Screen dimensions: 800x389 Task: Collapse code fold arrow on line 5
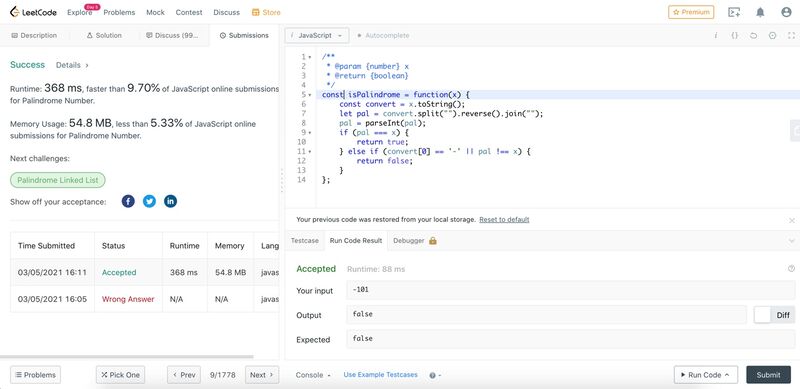pos(310,95)
